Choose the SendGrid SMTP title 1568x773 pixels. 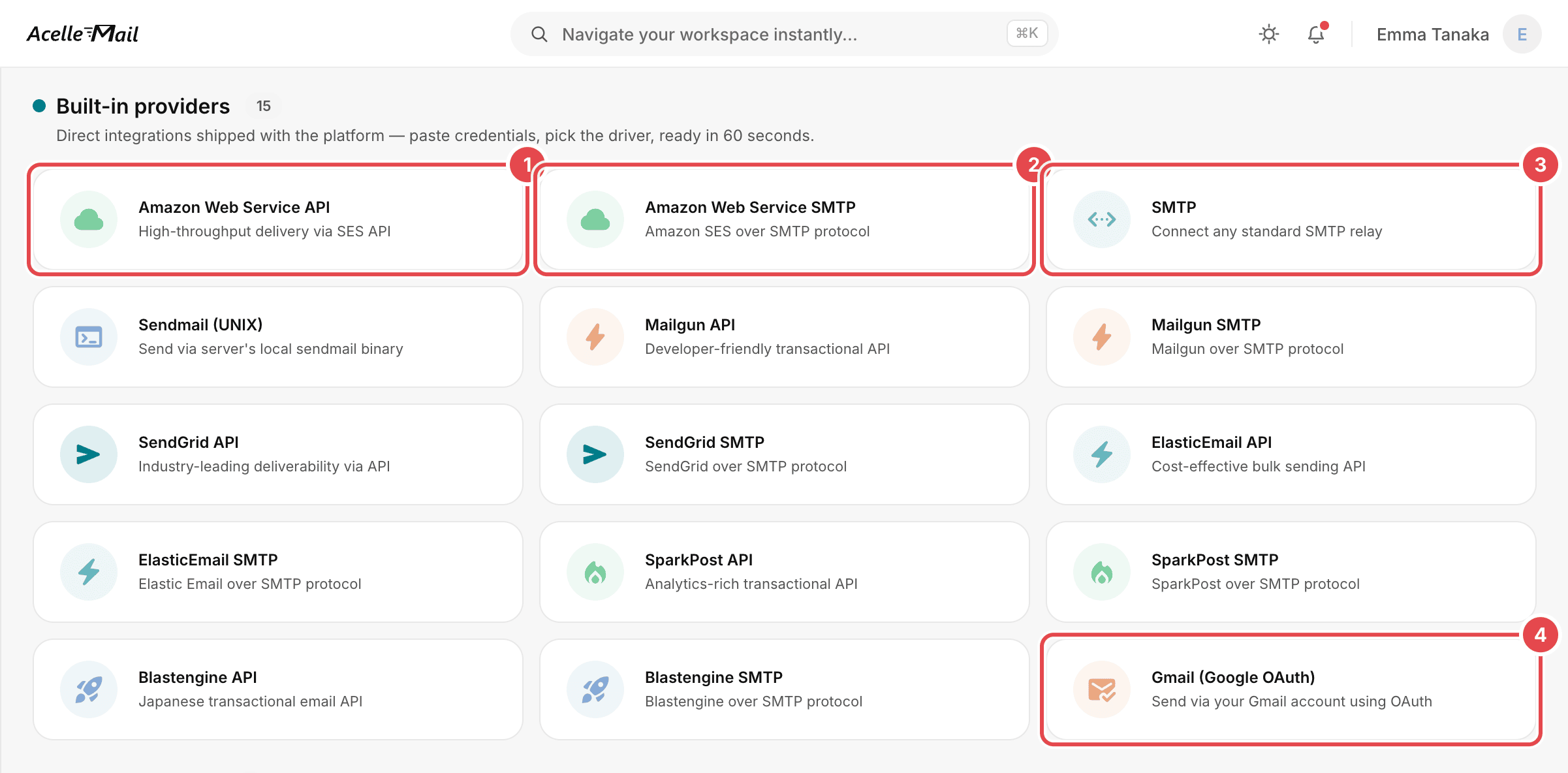point(704,443)
